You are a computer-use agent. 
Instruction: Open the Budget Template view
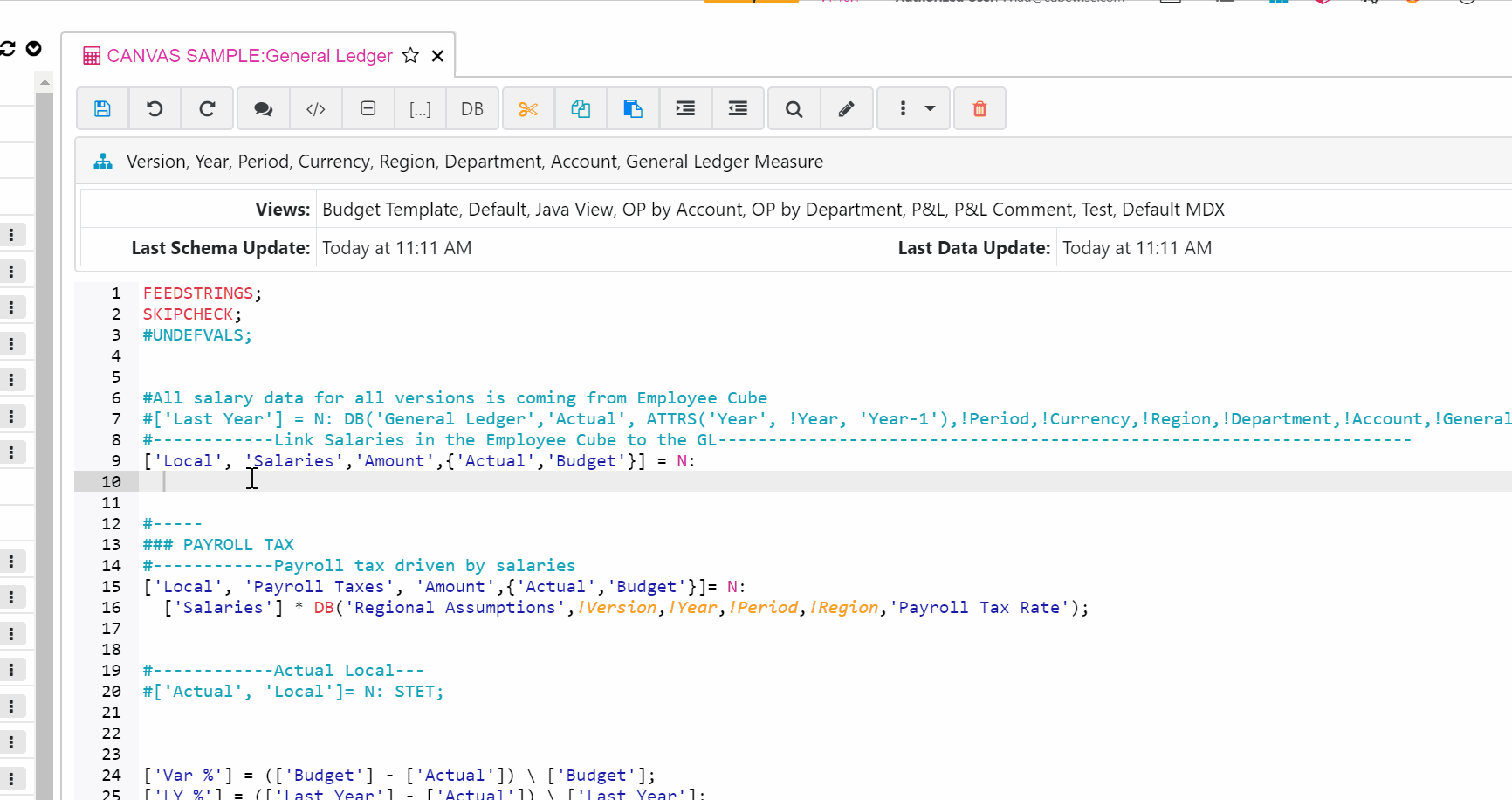tap(390, 209)
